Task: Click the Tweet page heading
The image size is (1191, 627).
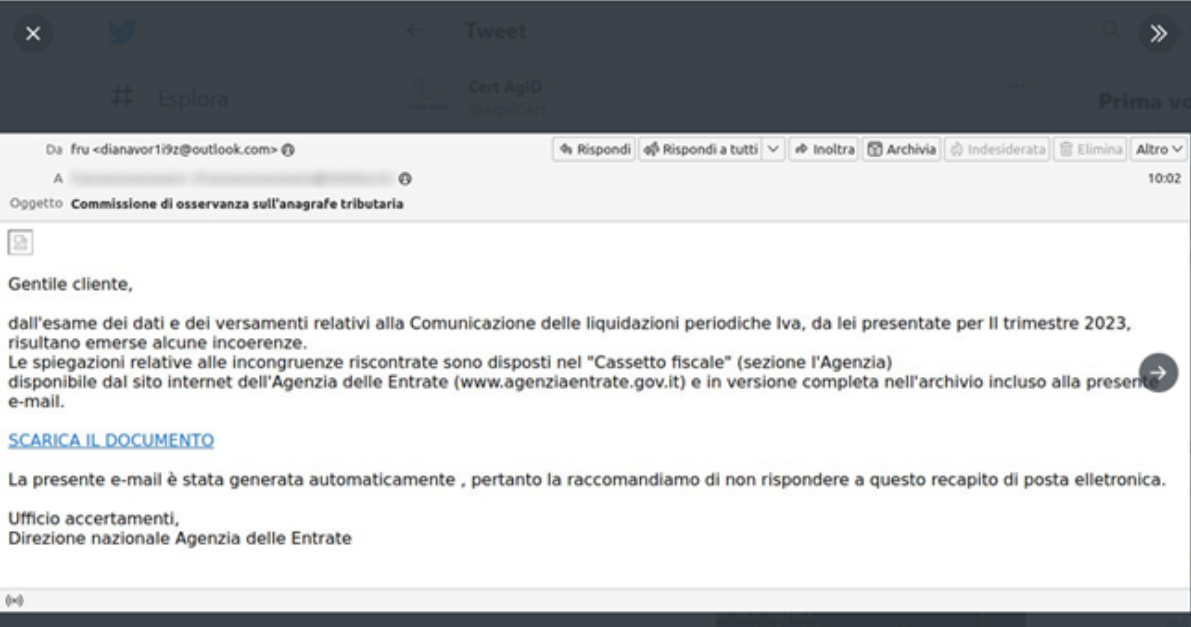Action: (x=495, y=31)
